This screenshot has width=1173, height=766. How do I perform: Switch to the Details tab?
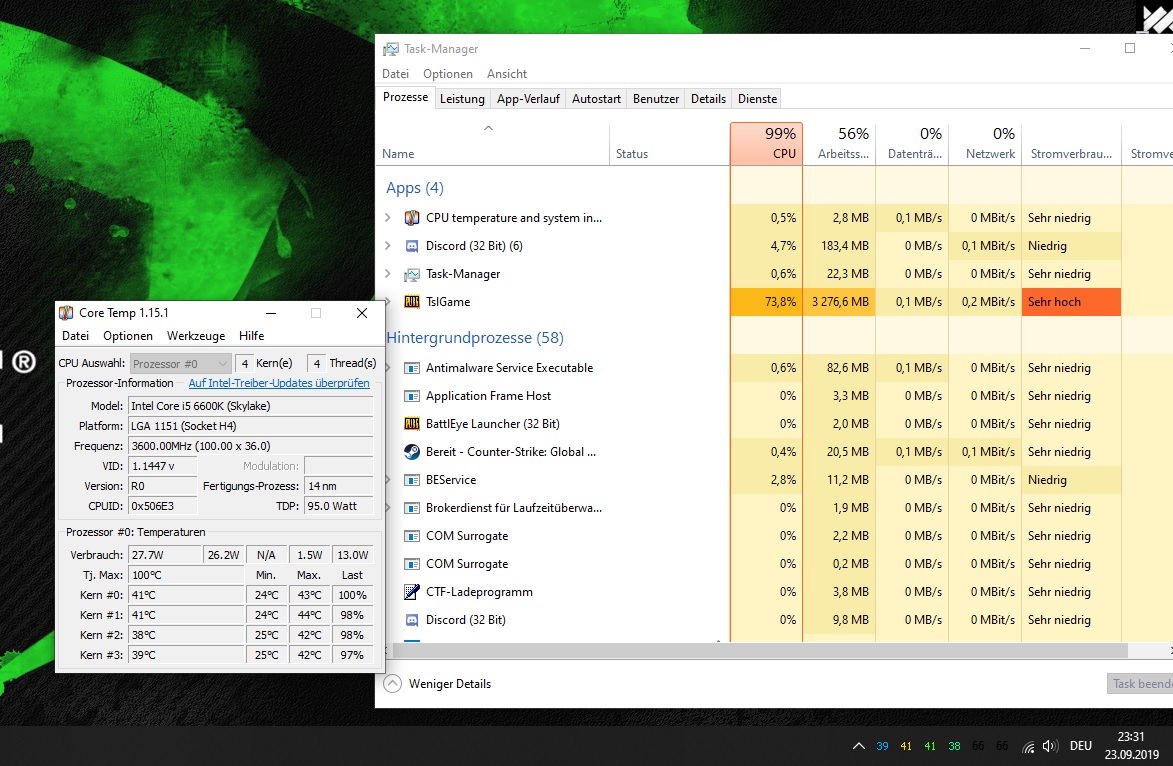point(708,99)
